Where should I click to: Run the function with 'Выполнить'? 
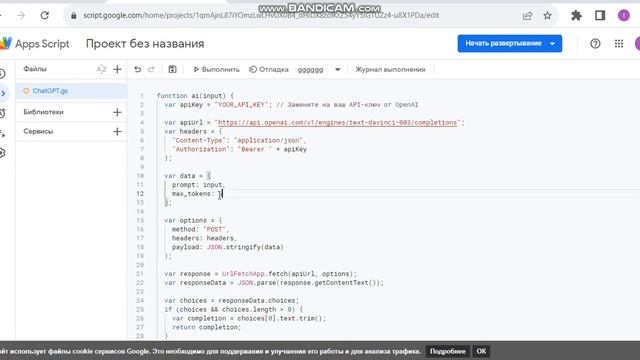216,69
